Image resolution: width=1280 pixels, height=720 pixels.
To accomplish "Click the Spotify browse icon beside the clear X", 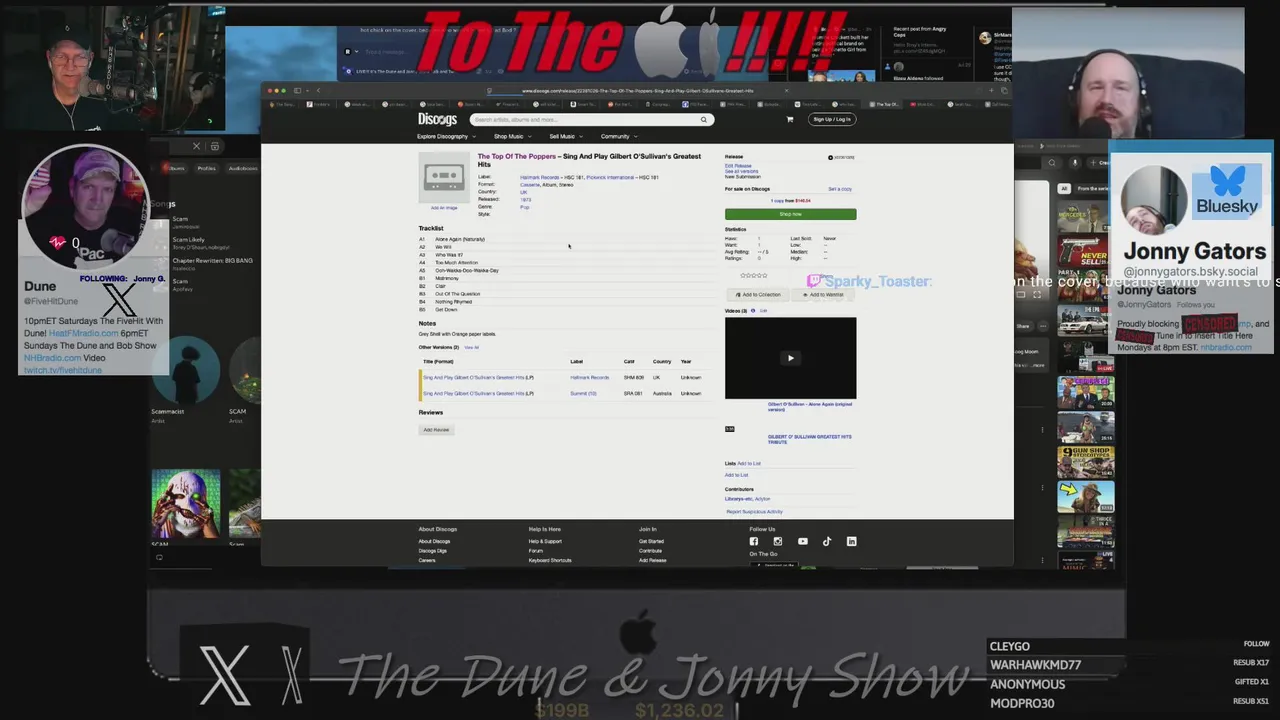I will click(214, 146).
